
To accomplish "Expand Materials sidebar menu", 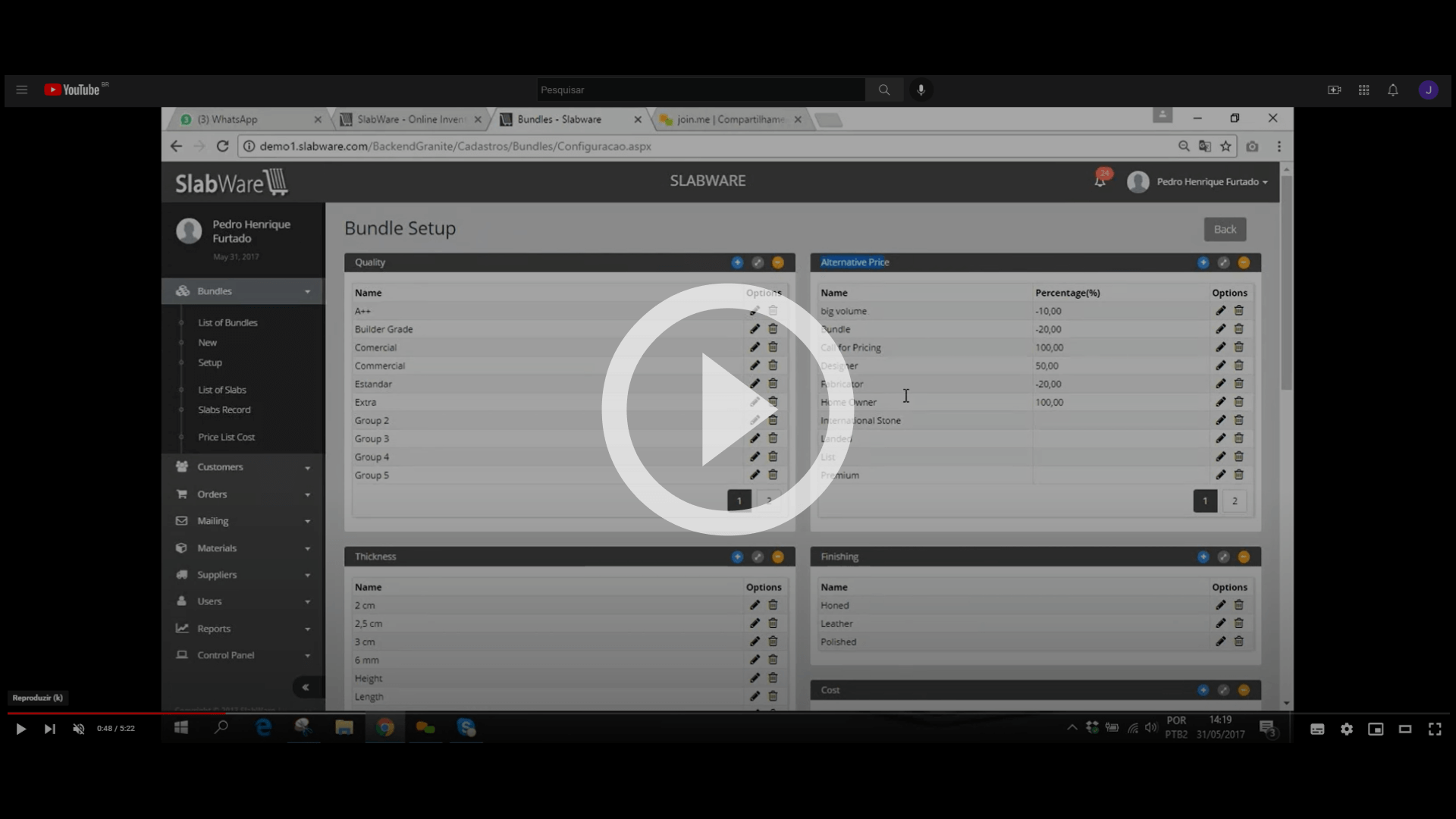I will (x=243, y=548).
